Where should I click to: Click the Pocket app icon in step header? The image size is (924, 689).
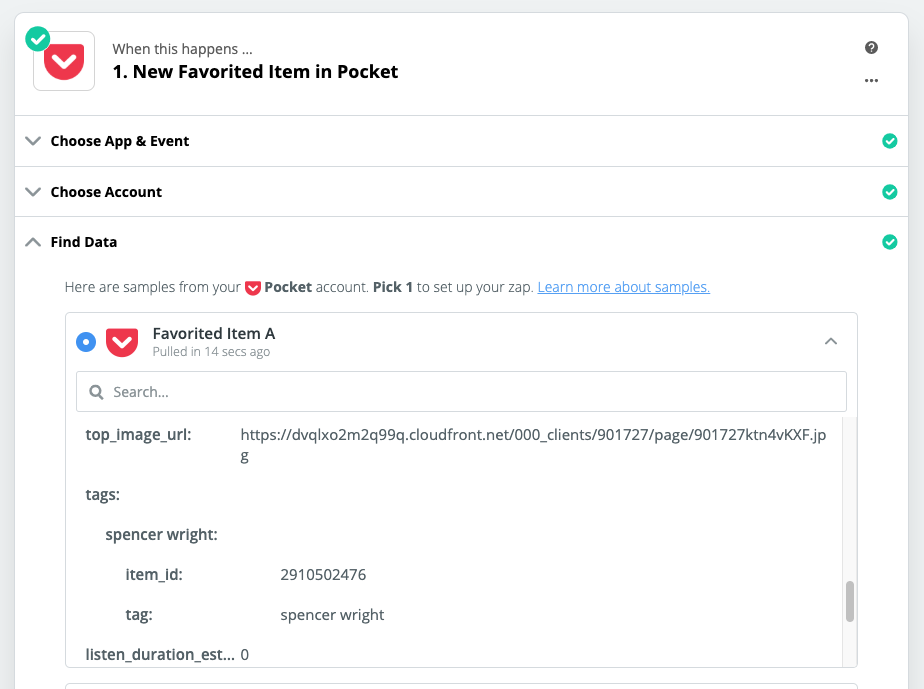tap(64, 61)
